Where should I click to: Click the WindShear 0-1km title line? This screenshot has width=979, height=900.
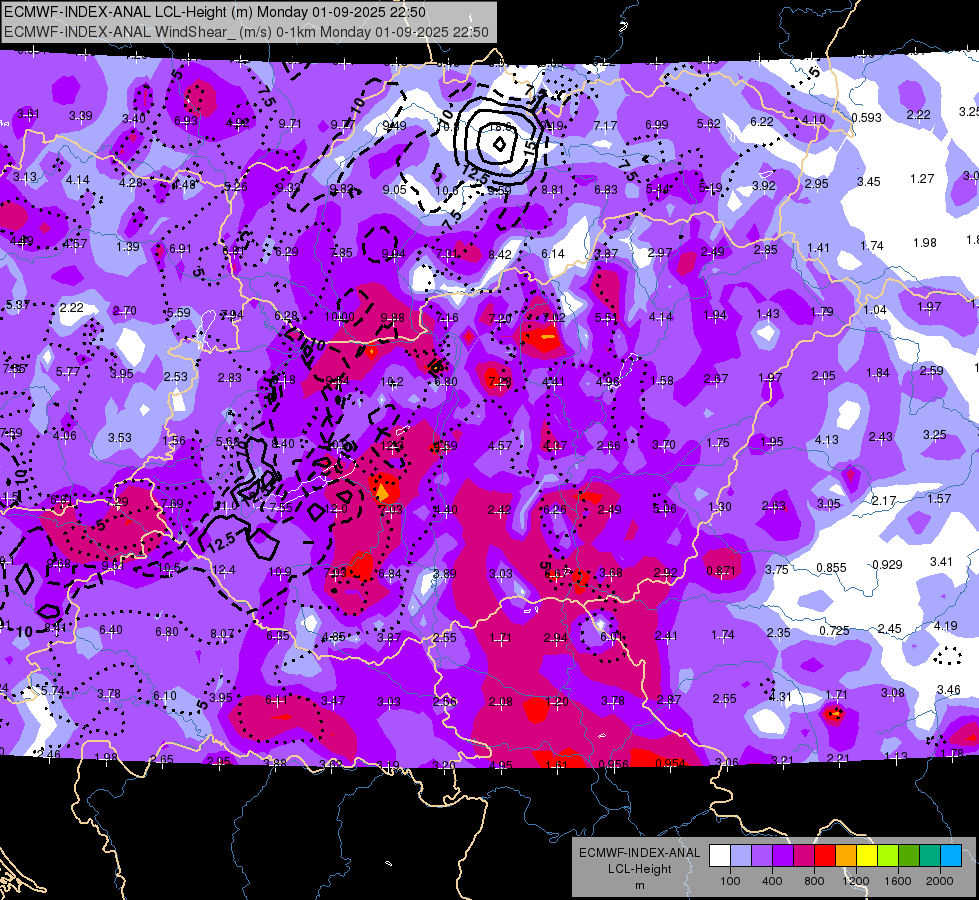click(246, 32)
